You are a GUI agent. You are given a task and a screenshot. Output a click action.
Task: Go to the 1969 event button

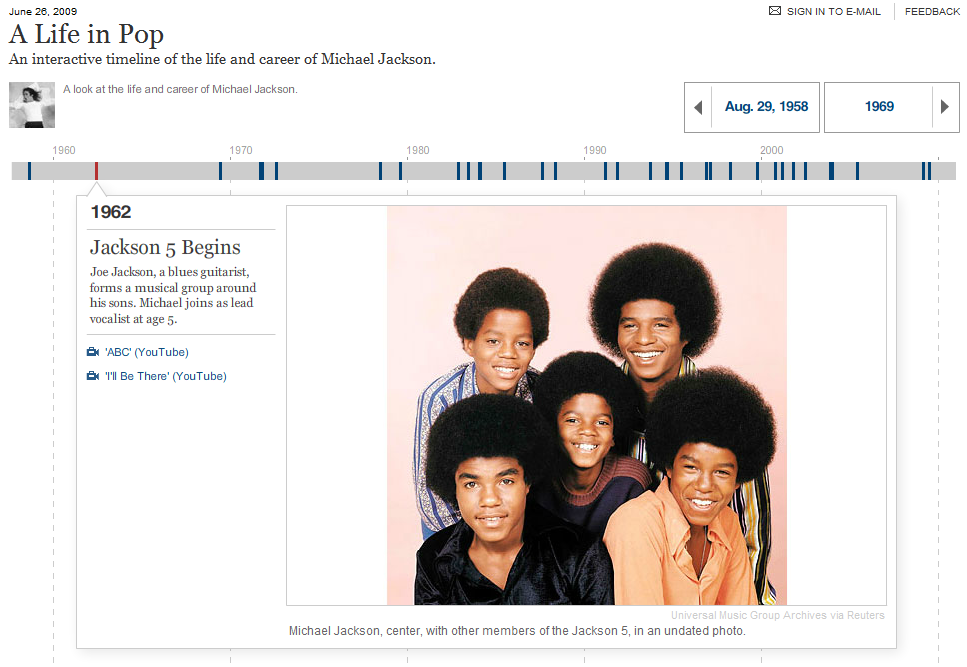(879, 107)
